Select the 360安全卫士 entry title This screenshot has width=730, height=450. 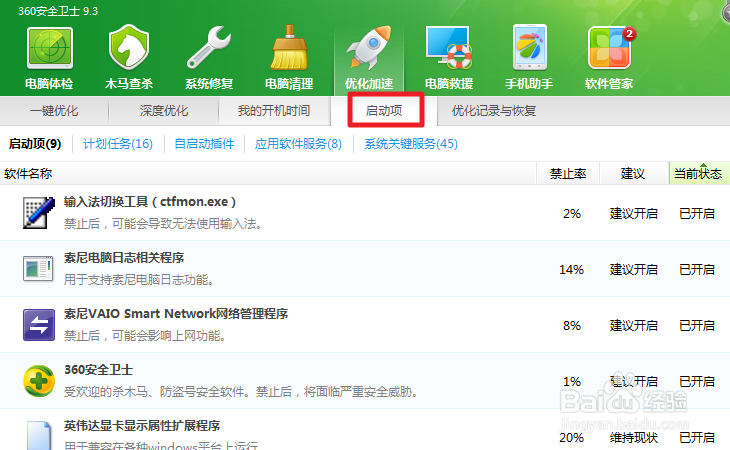[98, 370]
